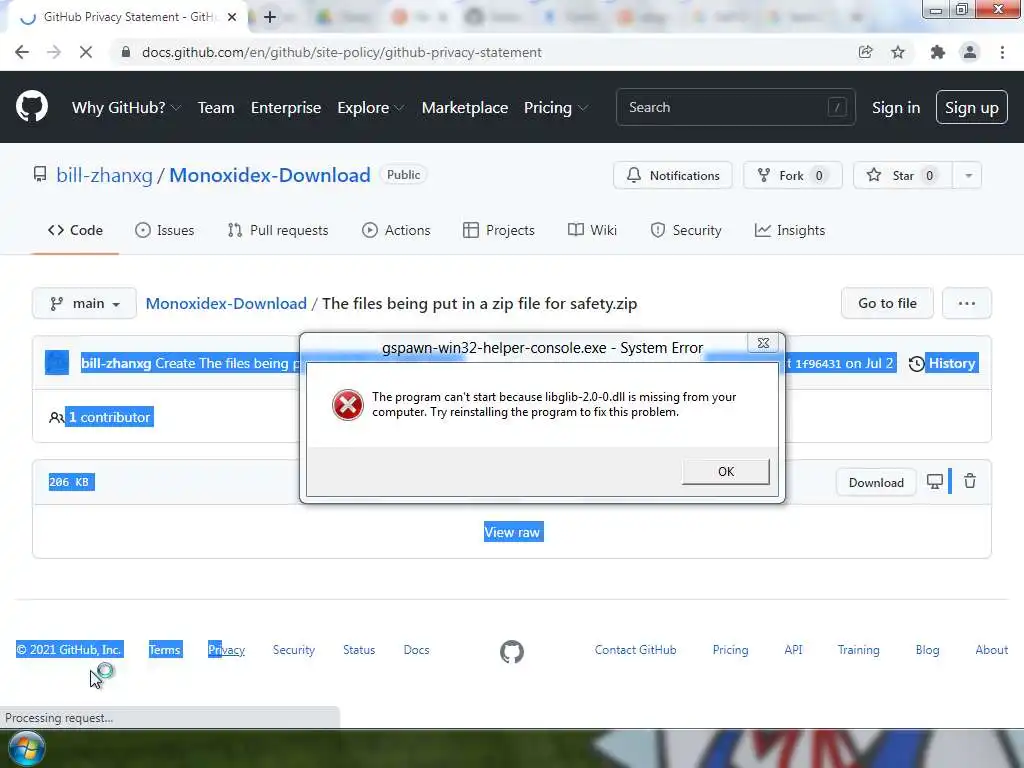1024x768 pixels.
Task: Open the bill-zhanxg owner link
Action: click(x=104, y=175)
